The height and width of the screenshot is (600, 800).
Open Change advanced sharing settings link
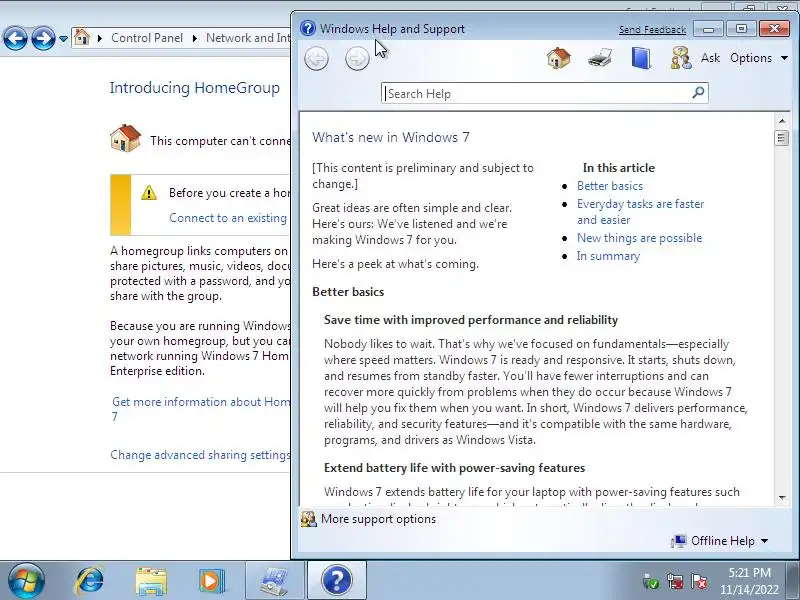pos(200,455)
